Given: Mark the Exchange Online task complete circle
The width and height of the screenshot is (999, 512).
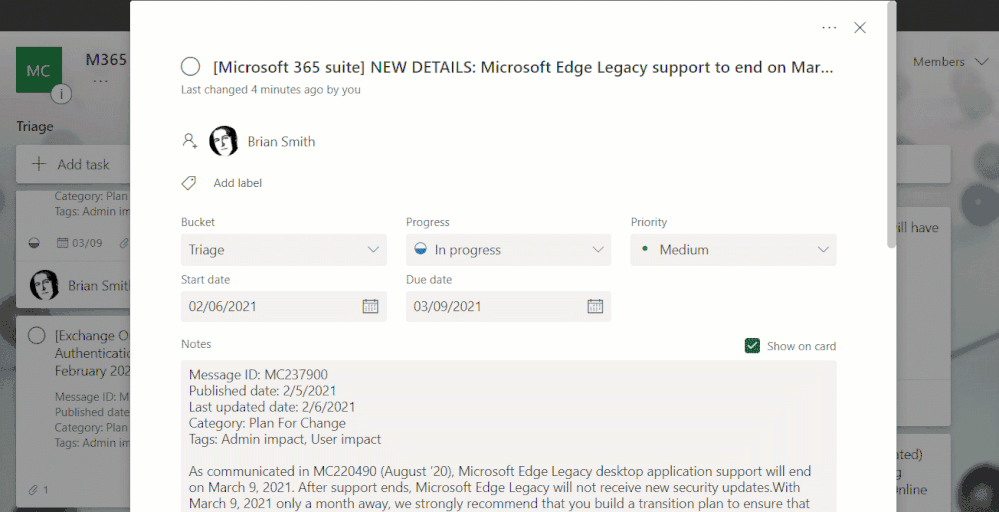Looking at the screenshot, I should [x=36, y=336].
